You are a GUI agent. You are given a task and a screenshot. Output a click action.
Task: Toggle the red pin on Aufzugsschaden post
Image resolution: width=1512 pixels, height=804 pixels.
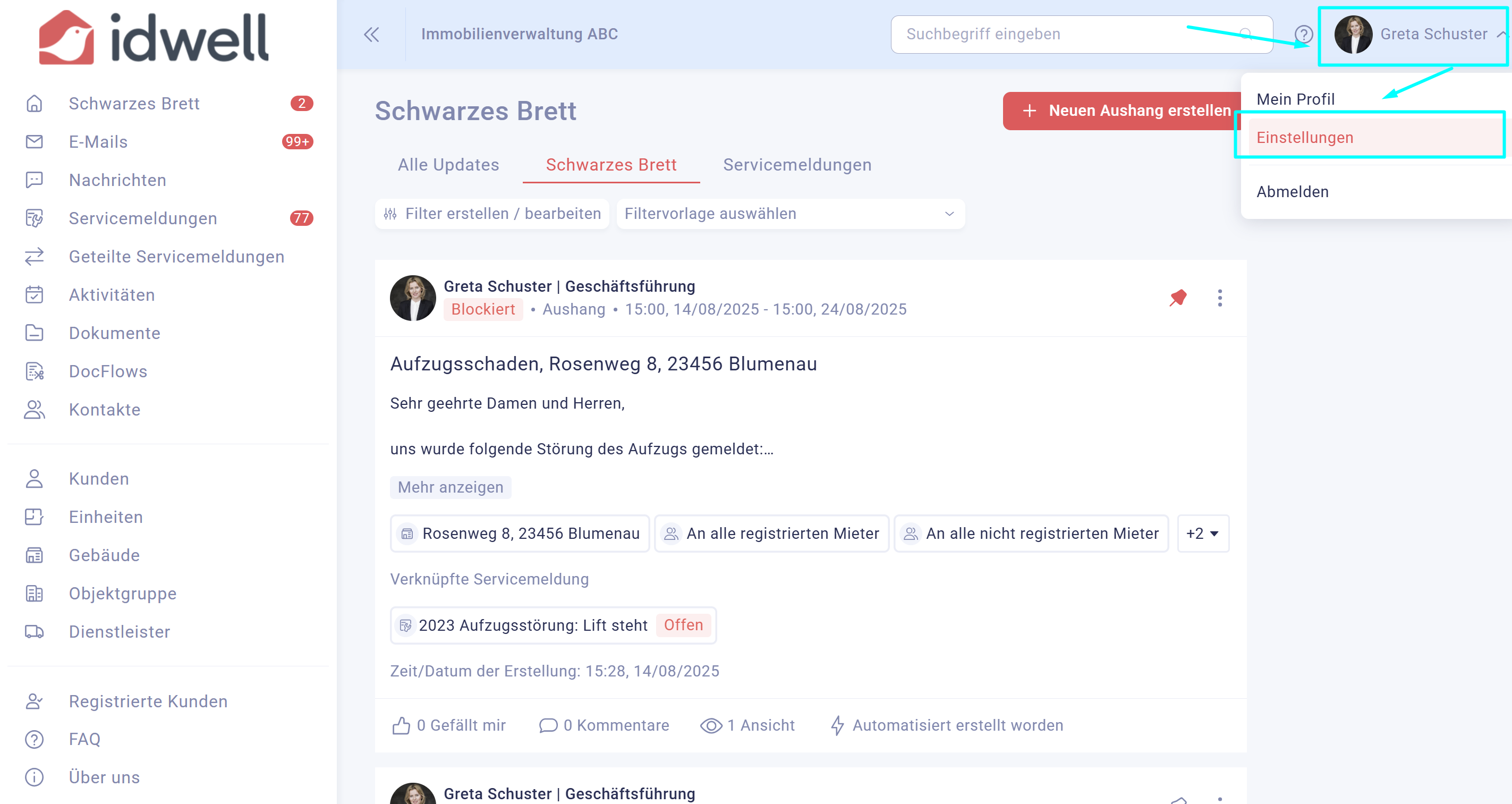pos(1177,298)
